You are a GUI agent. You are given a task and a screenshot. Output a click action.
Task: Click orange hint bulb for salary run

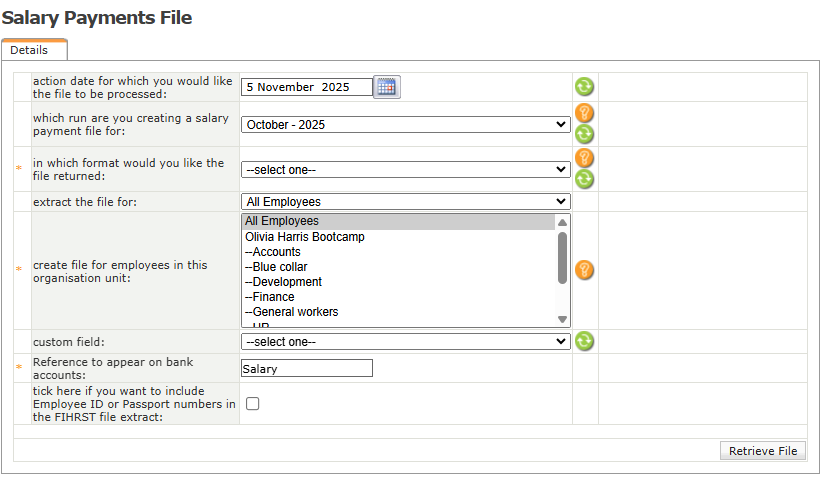pos(584,113)
